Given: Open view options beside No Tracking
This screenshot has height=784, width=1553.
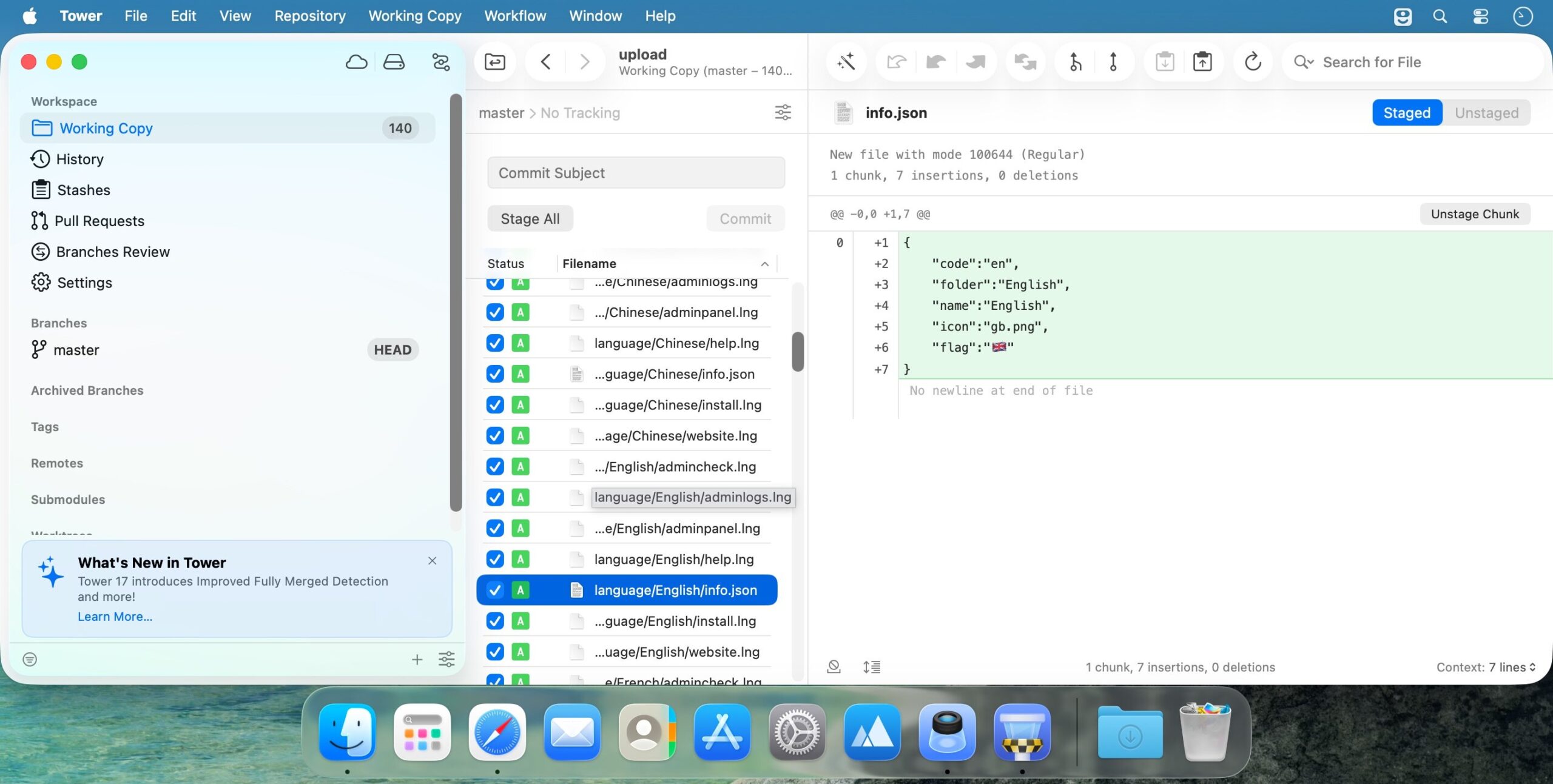Looking at the screenshot, I should point(783,113).
